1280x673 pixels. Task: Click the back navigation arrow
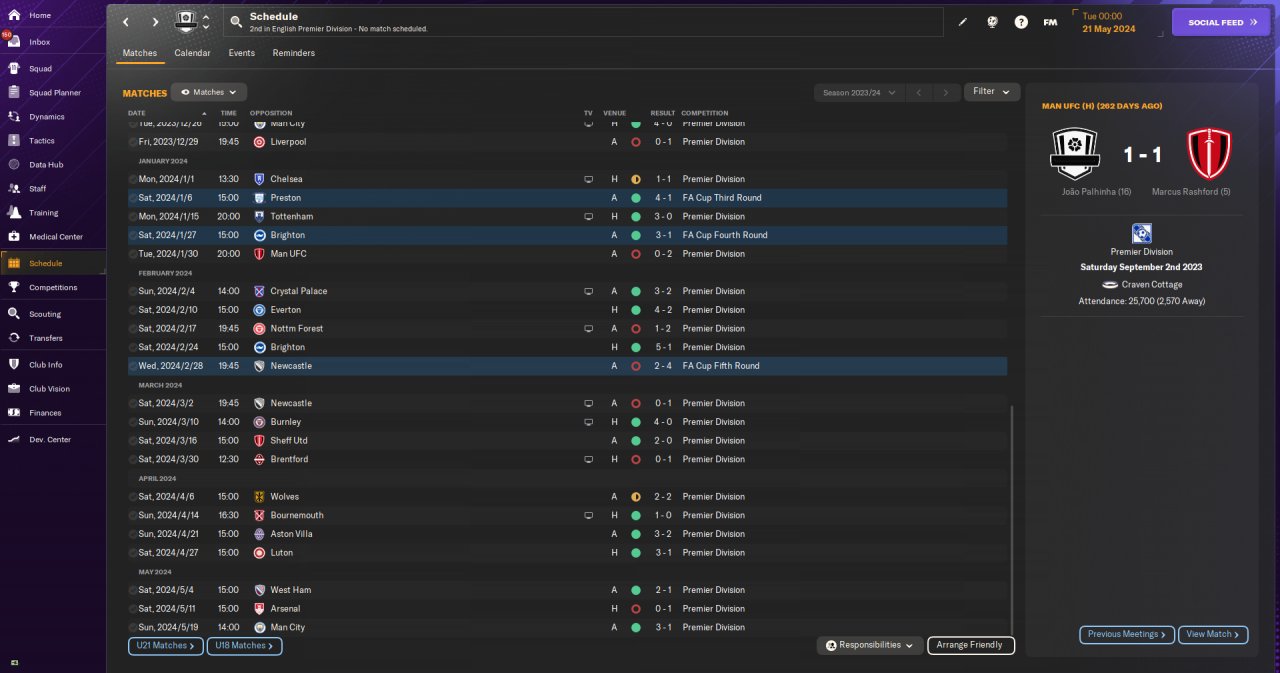point(125,21)
